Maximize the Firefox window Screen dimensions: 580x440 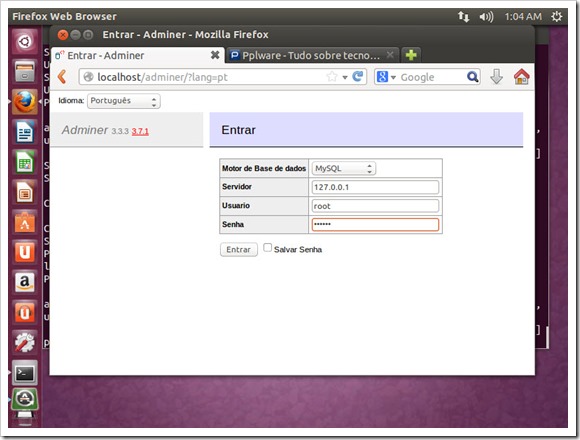[88, 35]
